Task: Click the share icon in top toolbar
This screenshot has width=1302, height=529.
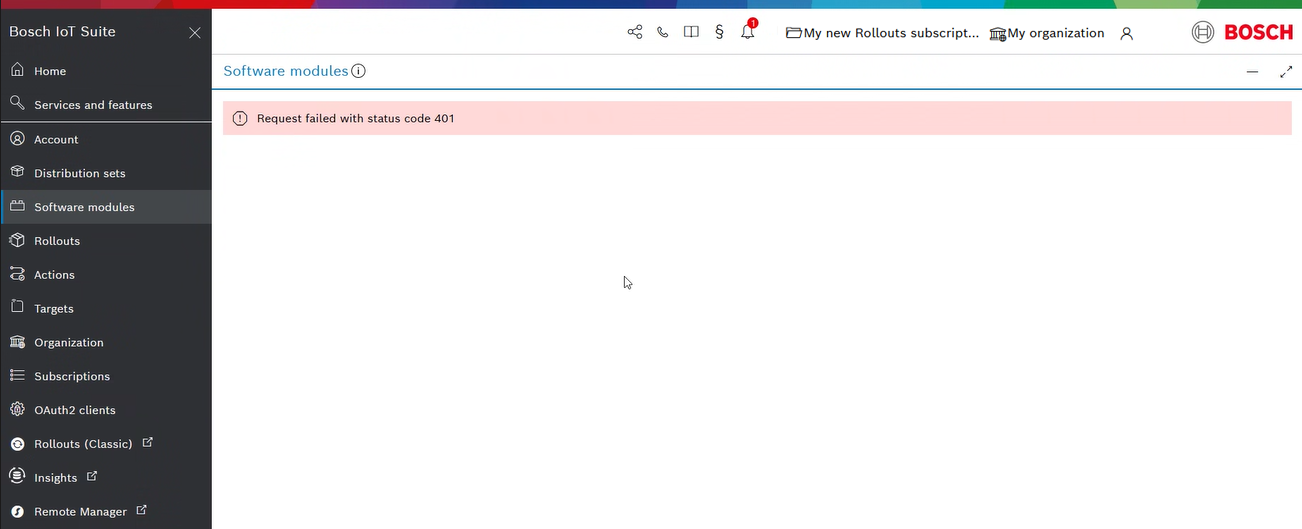Action: 635,32
